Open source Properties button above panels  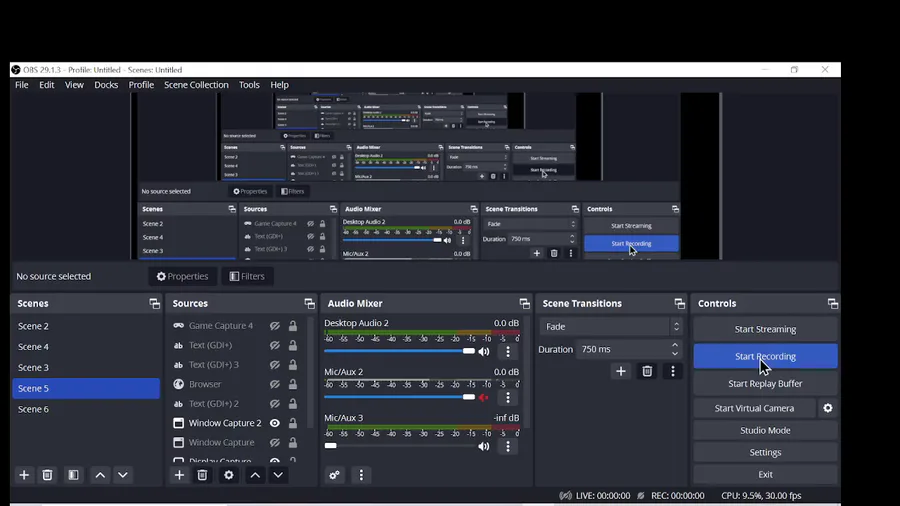(x=183, y=277)
